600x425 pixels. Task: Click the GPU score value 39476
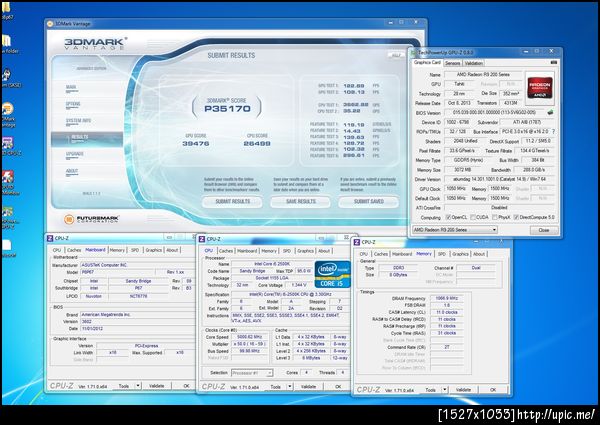click(196, 143)
